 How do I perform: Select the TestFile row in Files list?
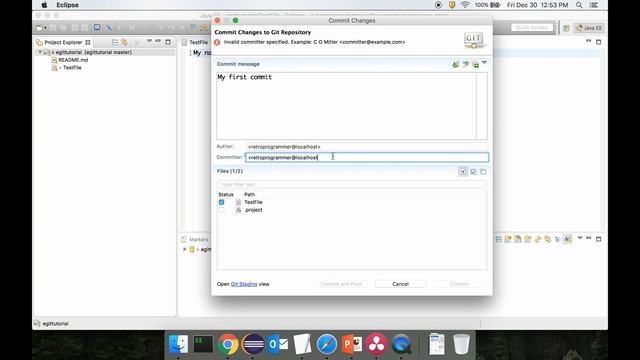(351, 202)
